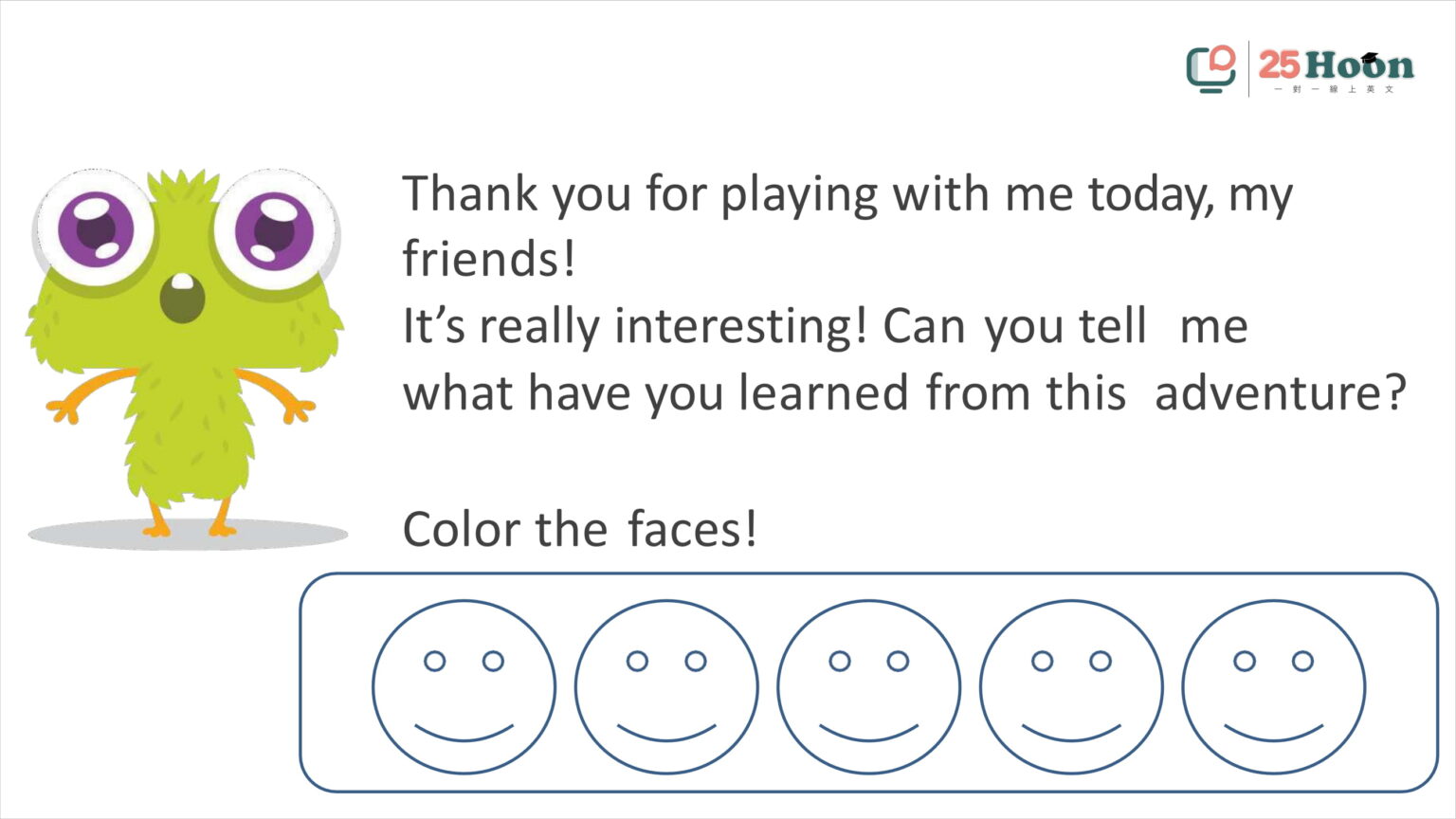Click the left eye of first smiley

[x=434, y=661]
